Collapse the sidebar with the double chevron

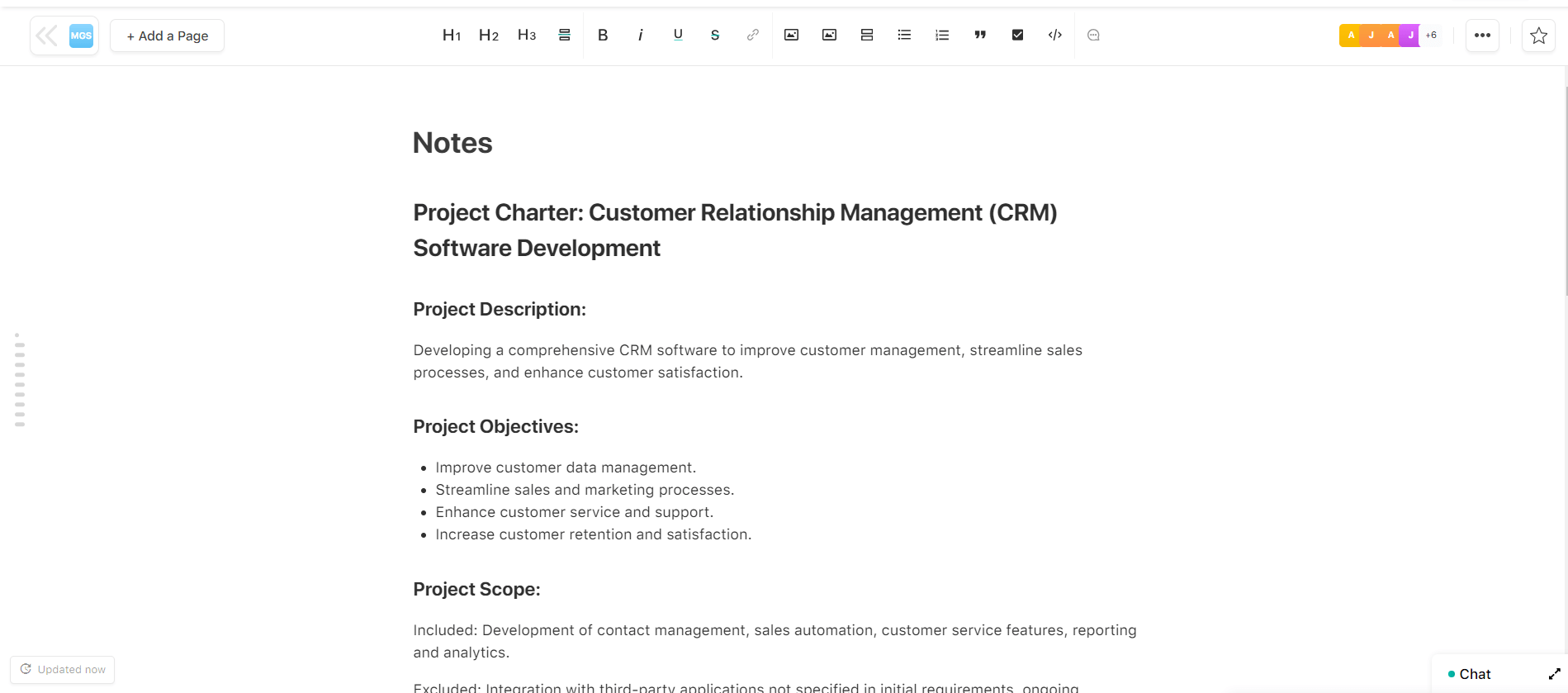click(47, 36)
